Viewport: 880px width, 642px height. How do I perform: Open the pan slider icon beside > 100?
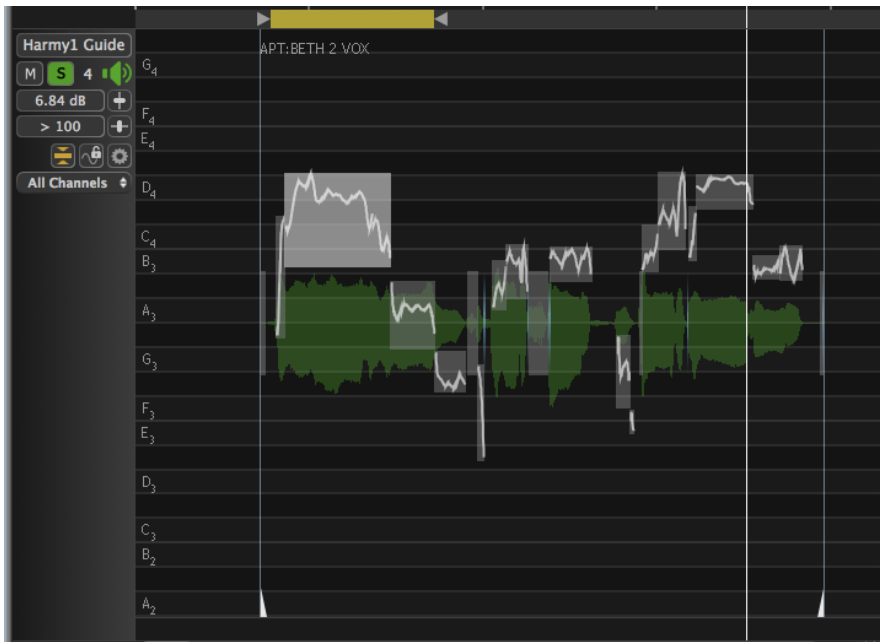120,126
